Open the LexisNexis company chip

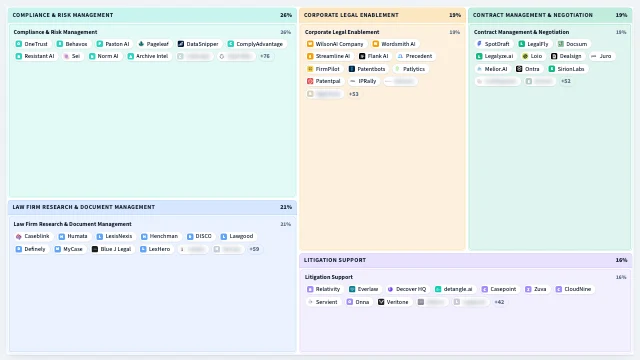114,236
